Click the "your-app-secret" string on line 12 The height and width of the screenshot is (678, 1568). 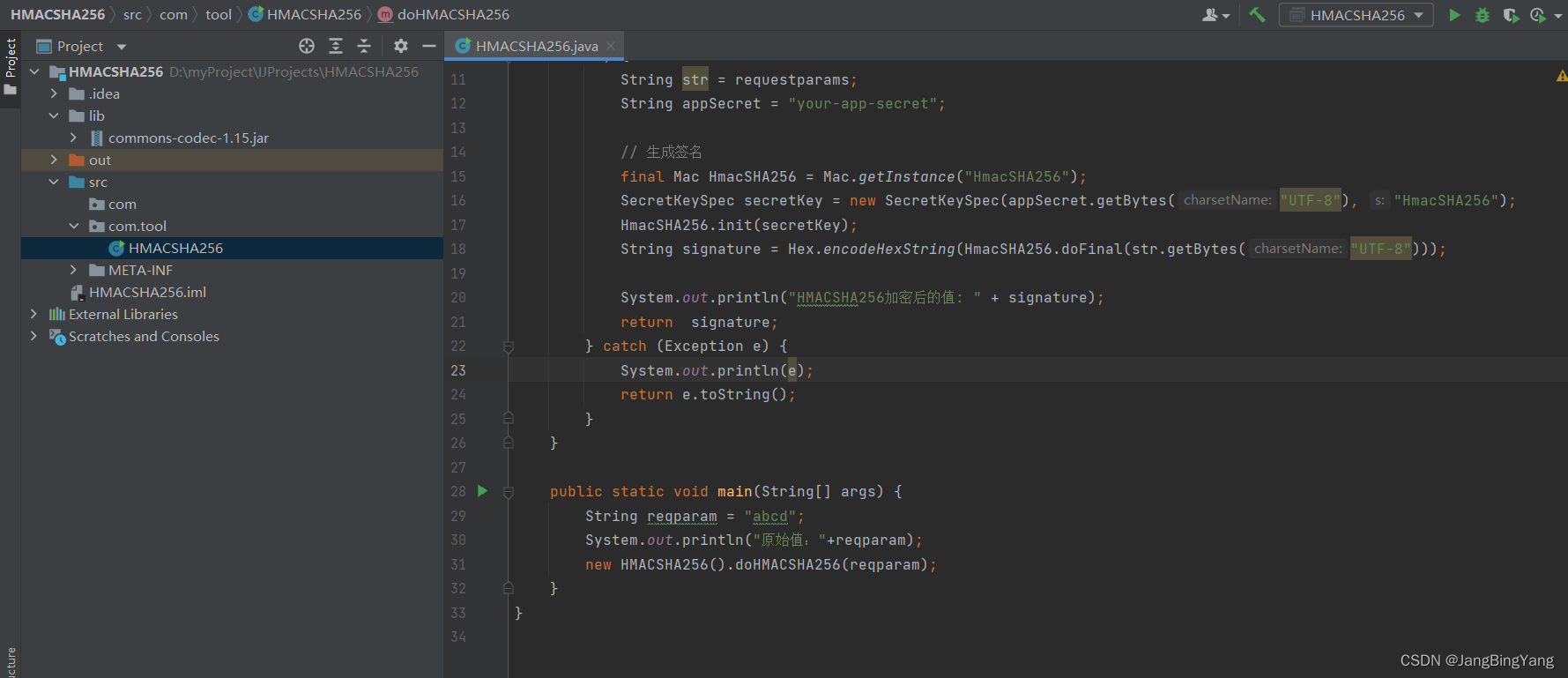coord(862,104)
